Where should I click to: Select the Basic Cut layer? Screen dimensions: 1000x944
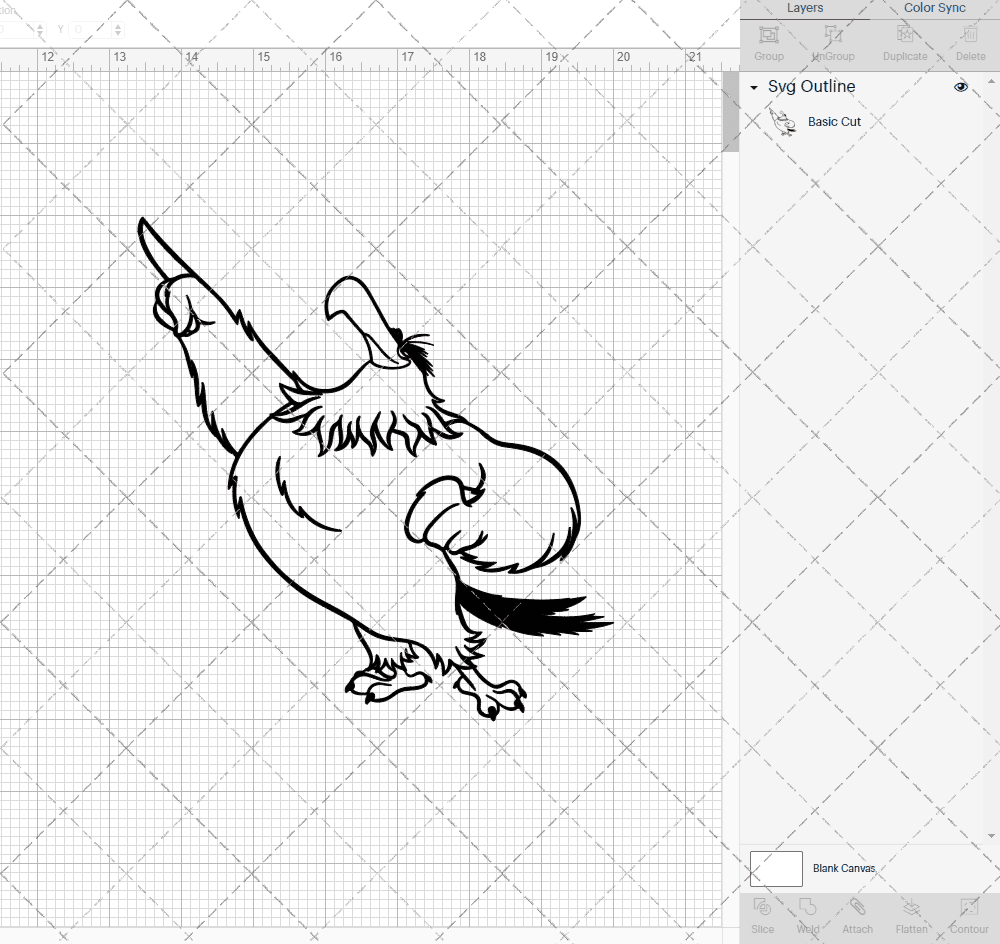click(x=835, y=121)
